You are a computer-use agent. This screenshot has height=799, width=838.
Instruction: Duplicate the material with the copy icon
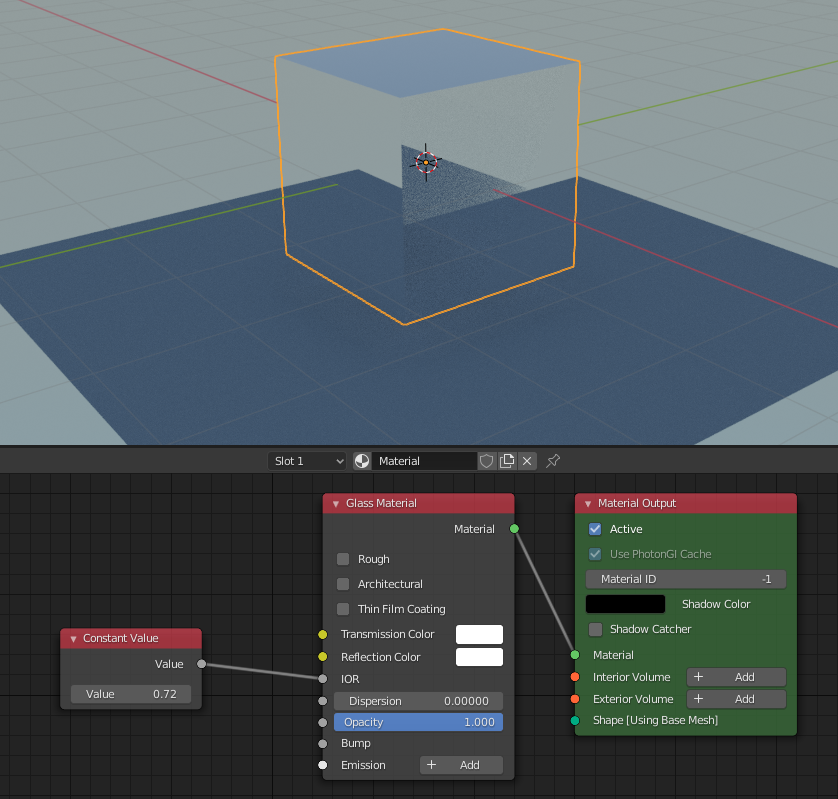[x=507, y=461]
